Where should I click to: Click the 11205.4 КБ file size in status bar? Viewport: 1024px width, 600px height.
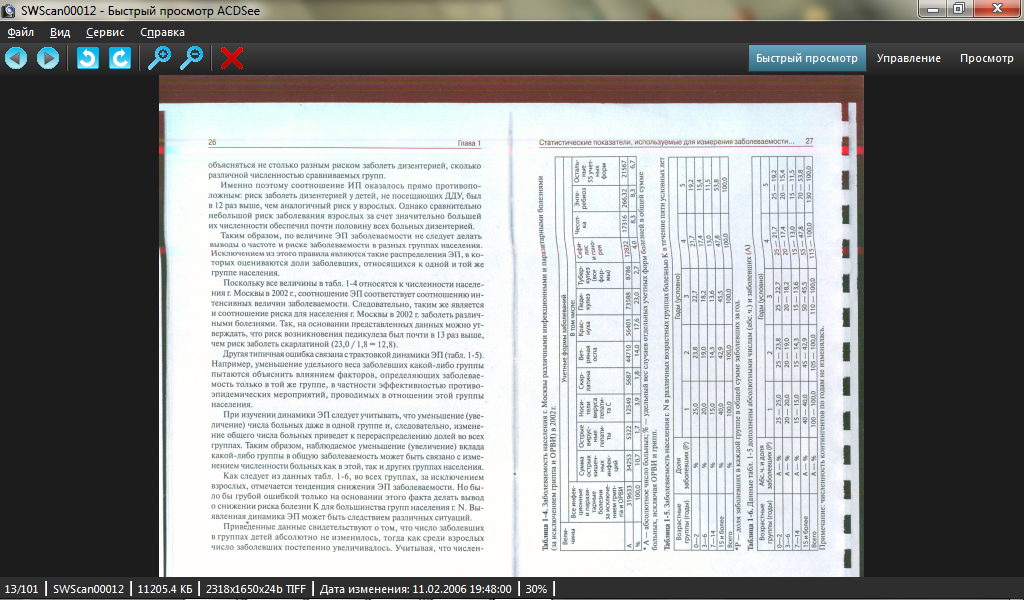165,589
